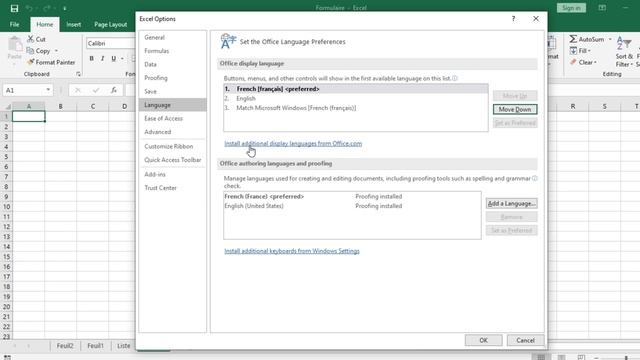Open the File tab
The image size is (640, 360).
click(x=14, y=24)
